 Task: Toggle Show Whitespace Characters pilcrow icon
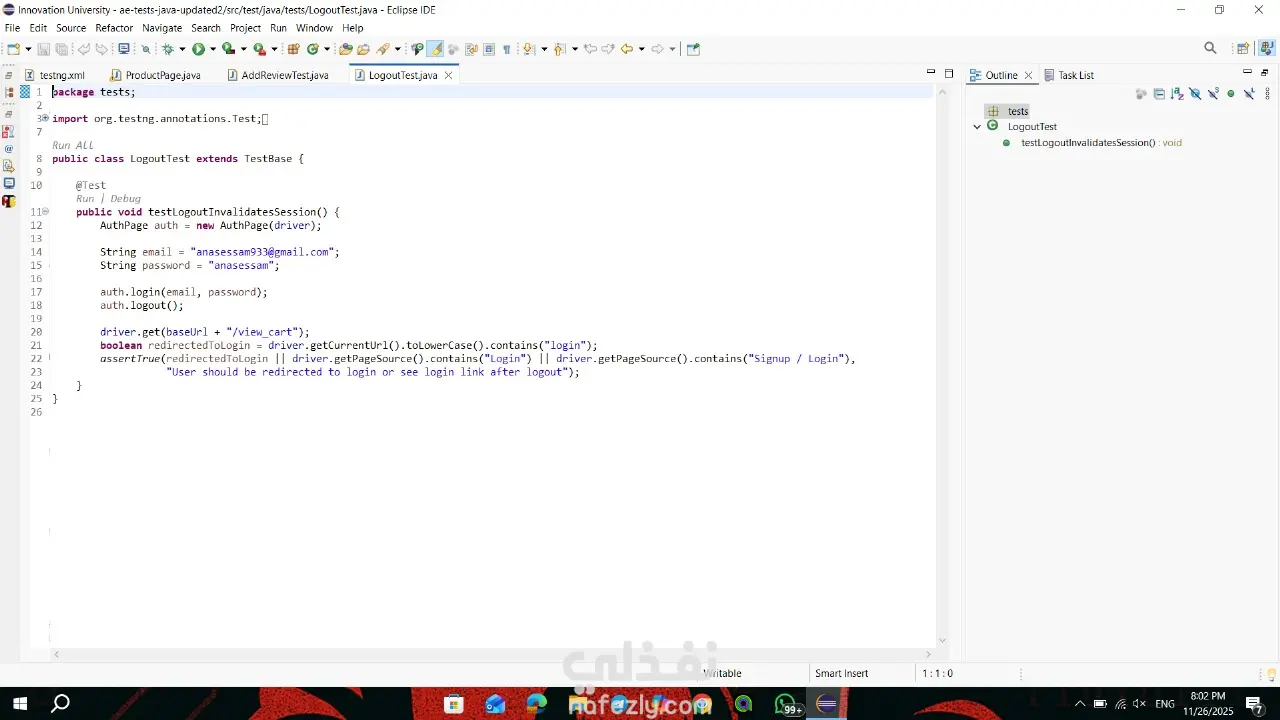pyautogui.click(x=507, y=49)
